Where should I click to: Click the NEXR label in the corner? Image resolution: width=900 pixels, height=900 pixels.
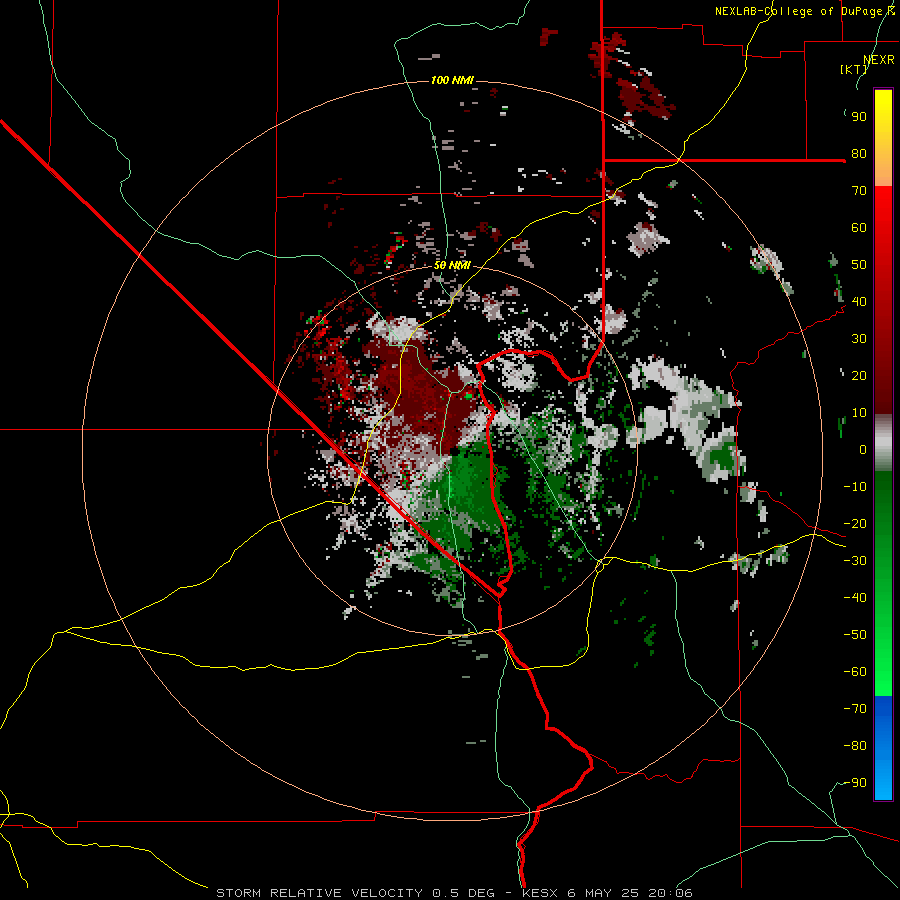tap(879, 60)
